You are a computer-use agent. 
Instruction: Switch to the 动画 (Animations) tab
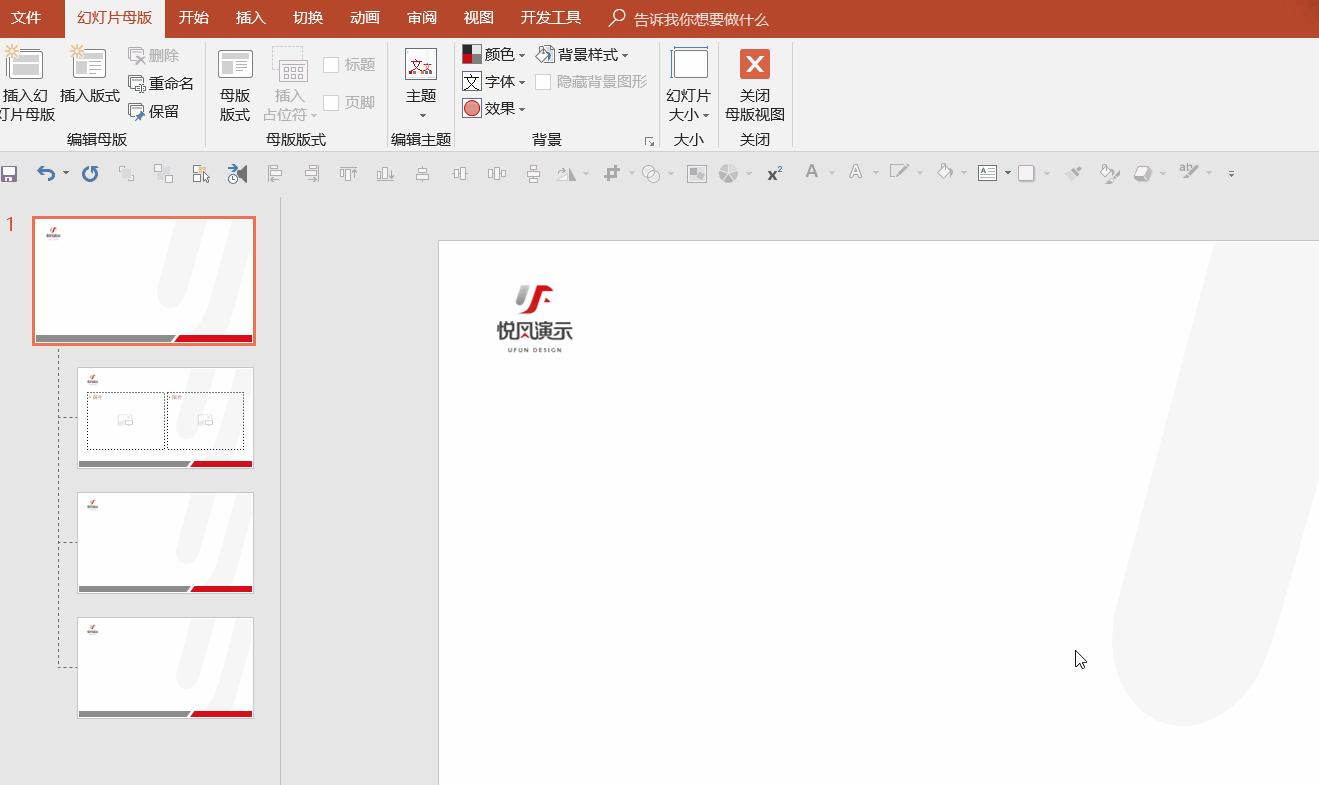tap(365, 18)
